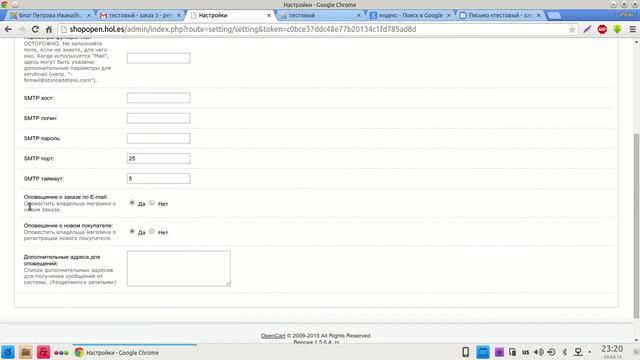Close the Настройки browser tab
Image resolution: width=640 pixels, height=360 pixels.
coord(269,15)
